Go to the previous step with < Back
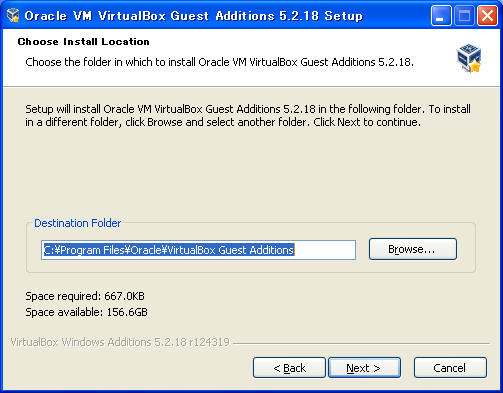 click(x=289, y=368)
